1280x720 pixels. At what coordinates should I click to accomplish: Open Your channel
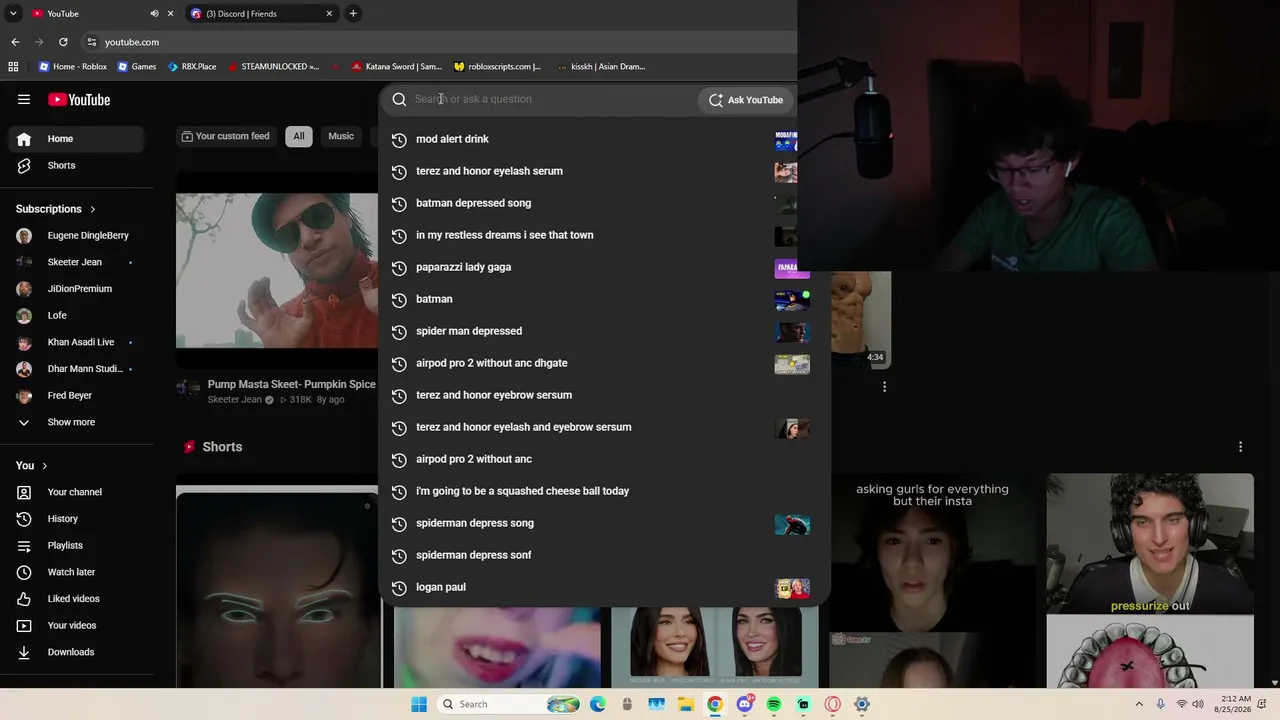(76, 492)
